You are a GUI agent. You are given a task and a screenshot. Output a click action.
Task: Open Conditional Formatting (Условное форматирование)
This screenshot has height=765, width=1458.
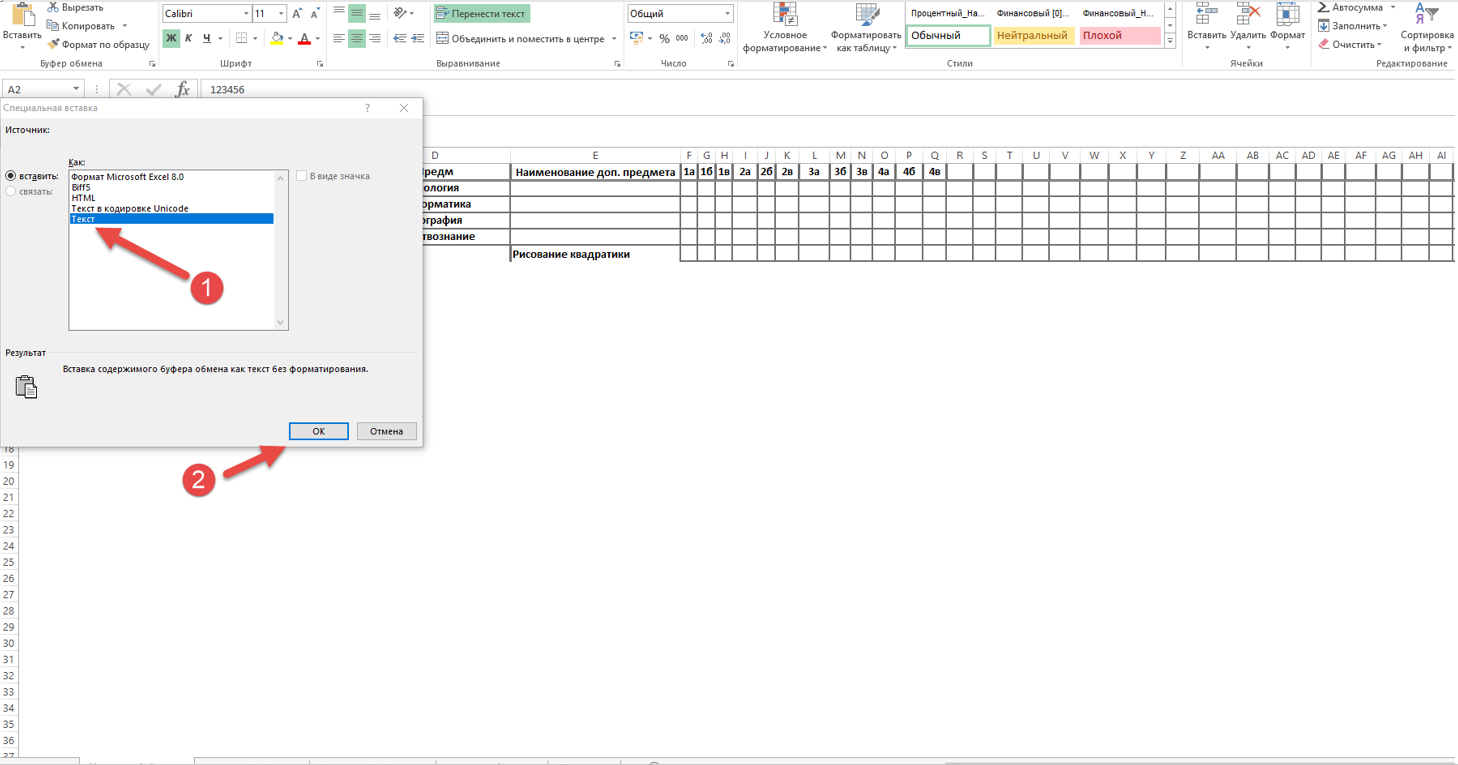coord(785,28)
